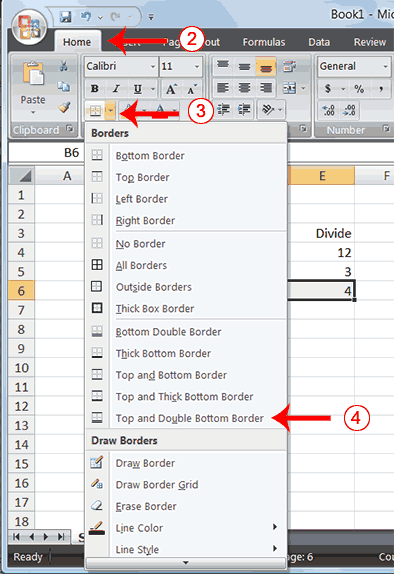Activate the Format Painter brush
Viewport: 394px width, 574px height.
tap(64, 107)
